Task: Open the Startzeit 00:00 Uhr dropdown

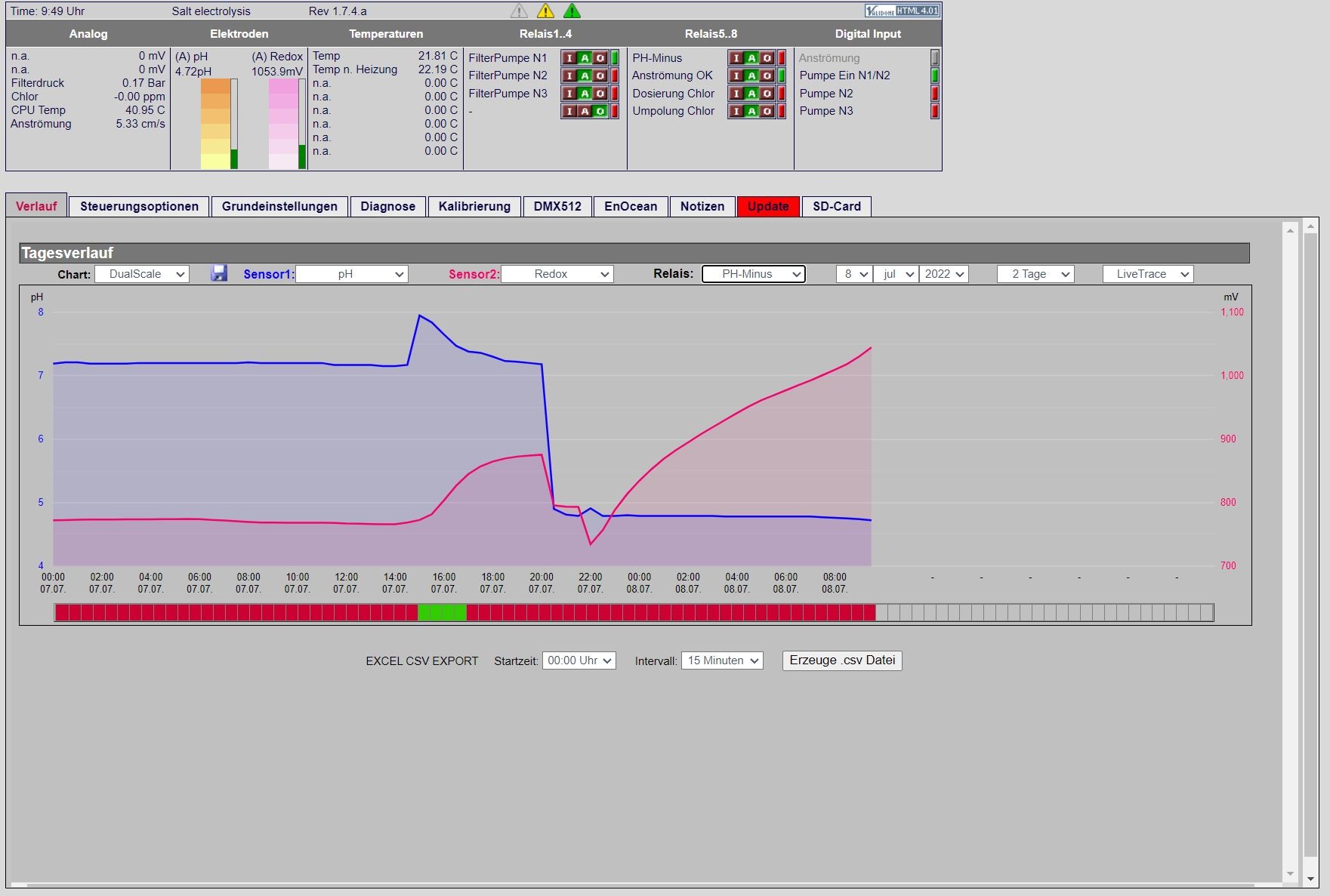Action: coord(579,660)
